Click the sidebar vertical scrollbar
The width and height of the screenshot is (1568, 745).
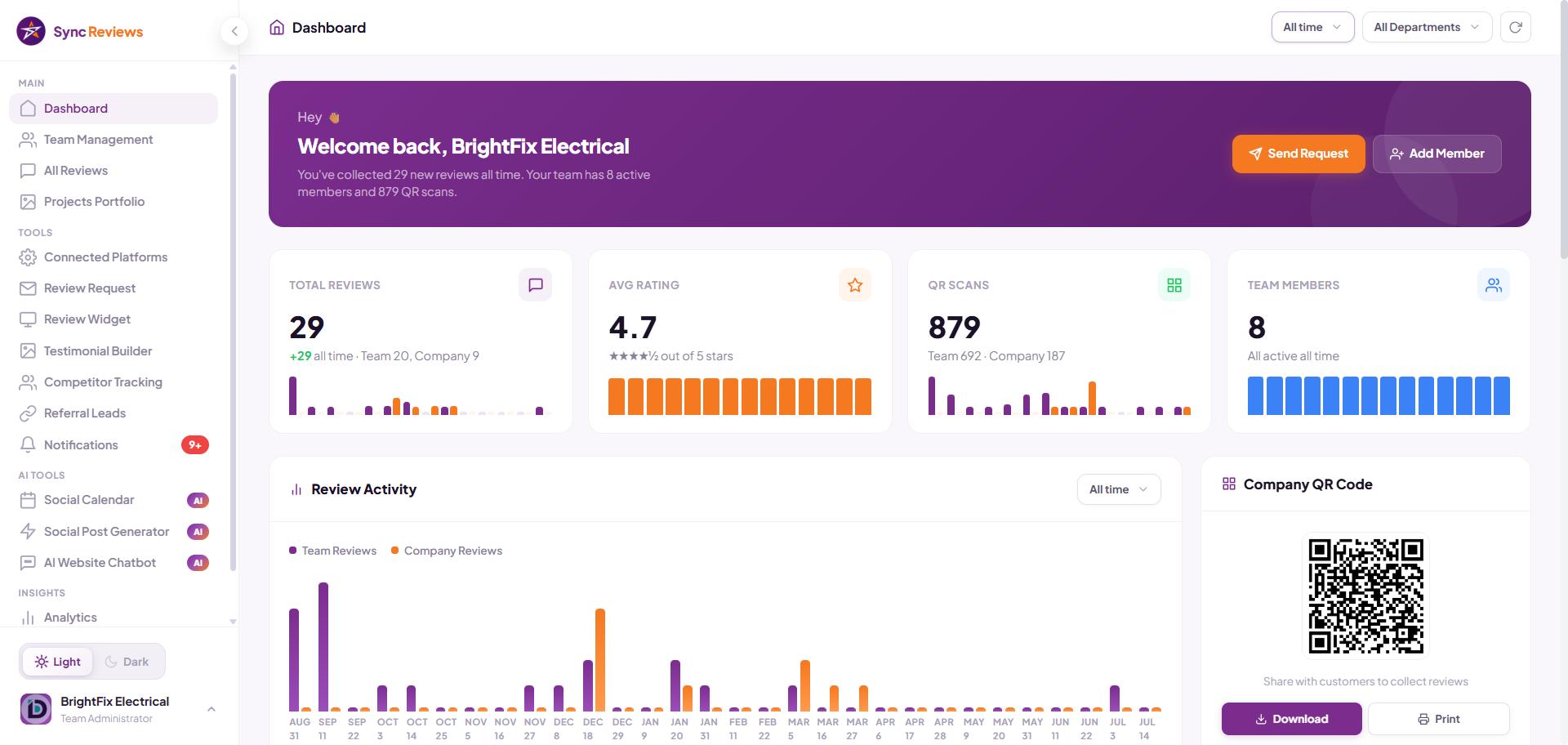tap(233, 323)
